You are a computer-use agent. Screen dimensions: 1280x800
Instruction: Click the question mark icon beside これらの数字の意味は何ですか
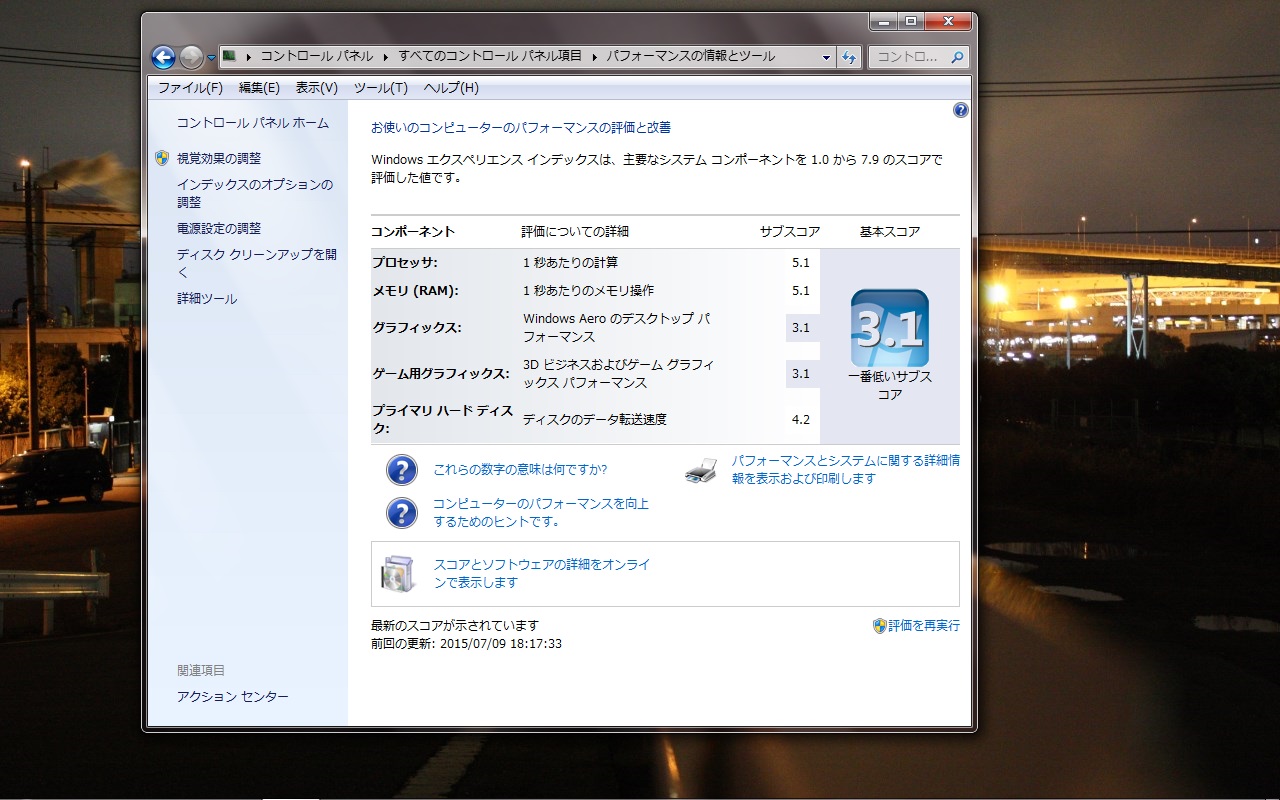[x=401, y=470]
